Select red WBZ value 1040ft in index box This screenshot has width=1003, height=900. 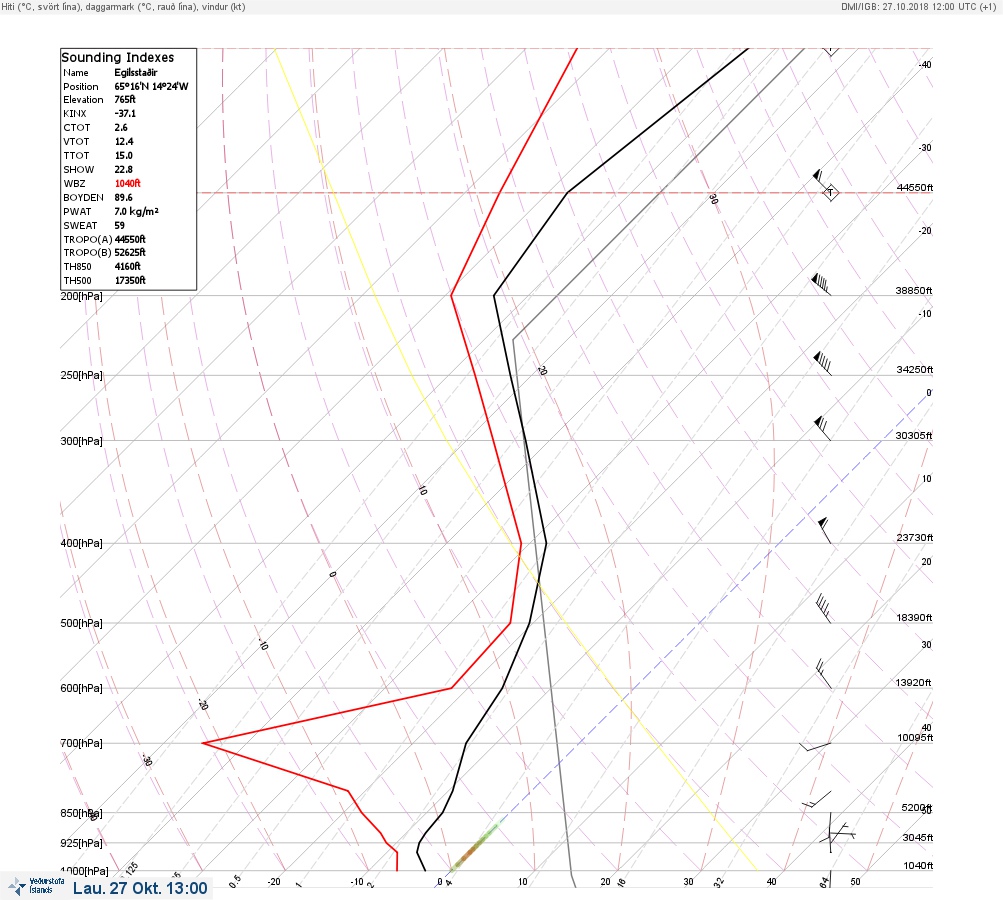click(127, 183)
